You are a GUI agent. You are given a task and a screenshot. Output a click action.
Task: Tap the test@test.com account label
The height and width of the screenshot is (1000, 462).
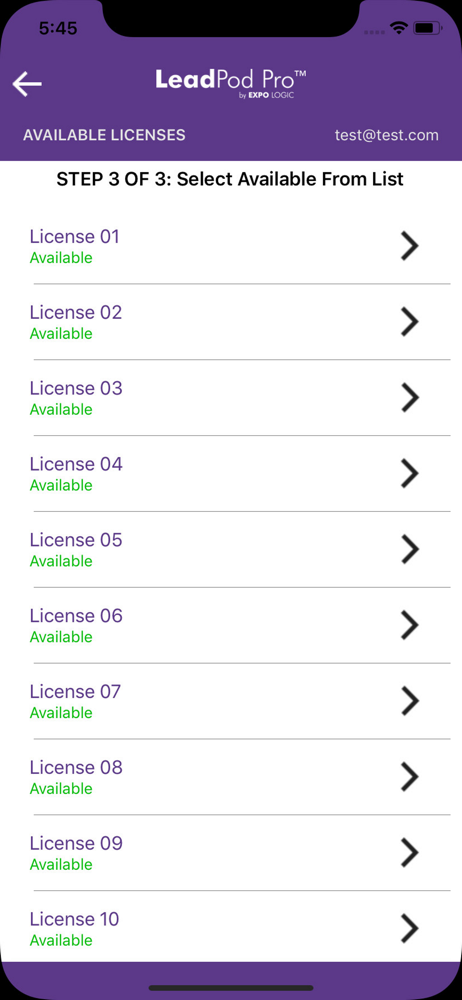point(387,135)
